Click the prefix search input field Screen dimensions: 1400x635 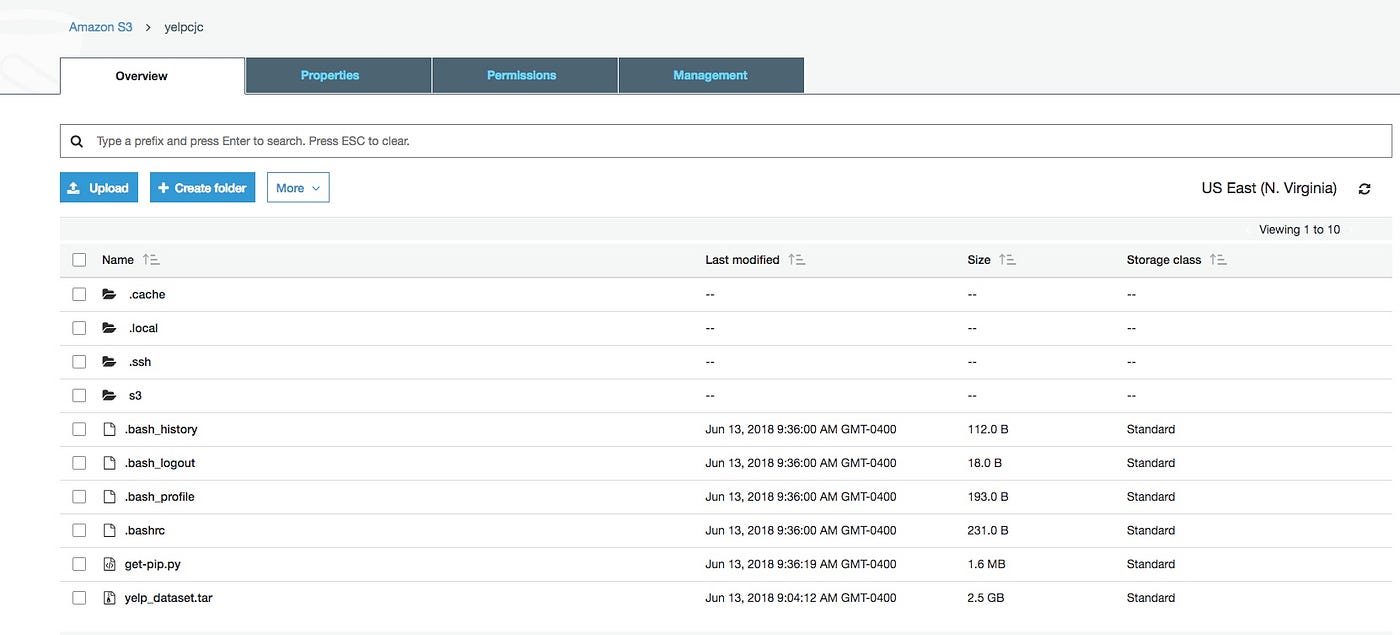click(x=400, y=140)
